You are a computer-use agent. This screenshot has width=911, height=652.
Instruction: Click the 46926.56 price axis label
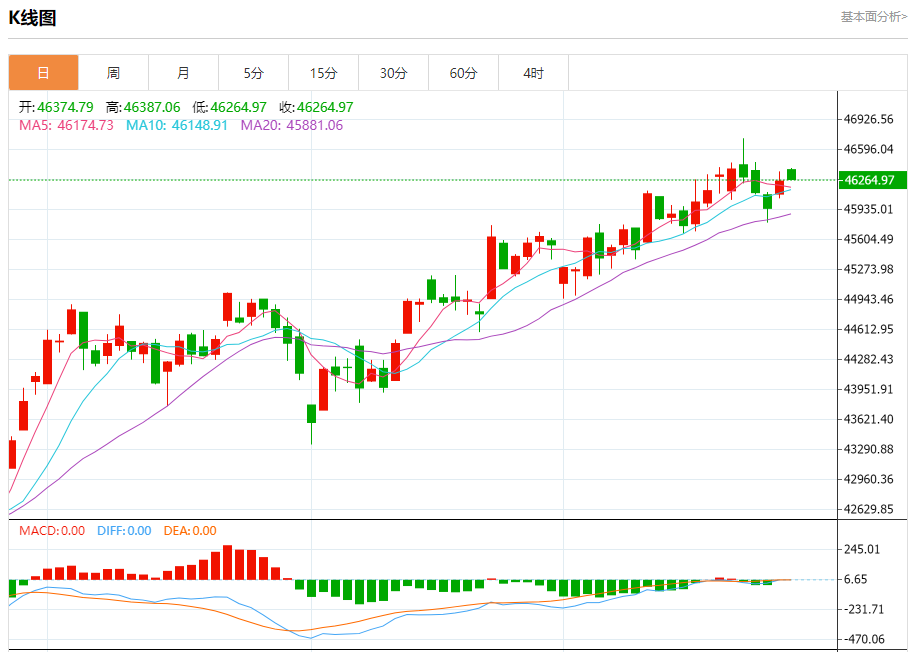point(869,119)
